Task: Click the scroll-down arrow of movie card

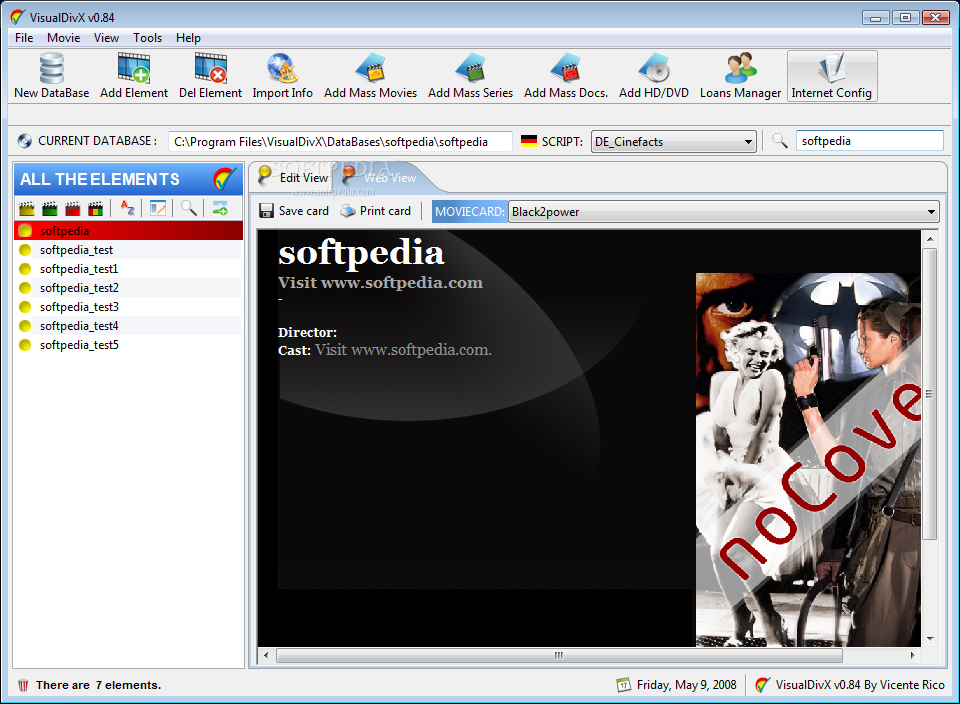Action: pyautogui.click(x=930, y=639)
